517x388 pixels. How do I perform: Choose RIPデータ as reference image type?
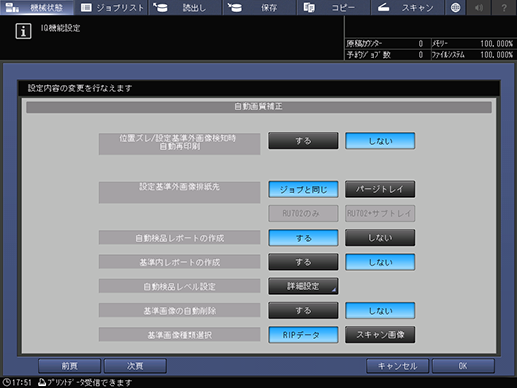pyautogui.click(x=303, y=335)
